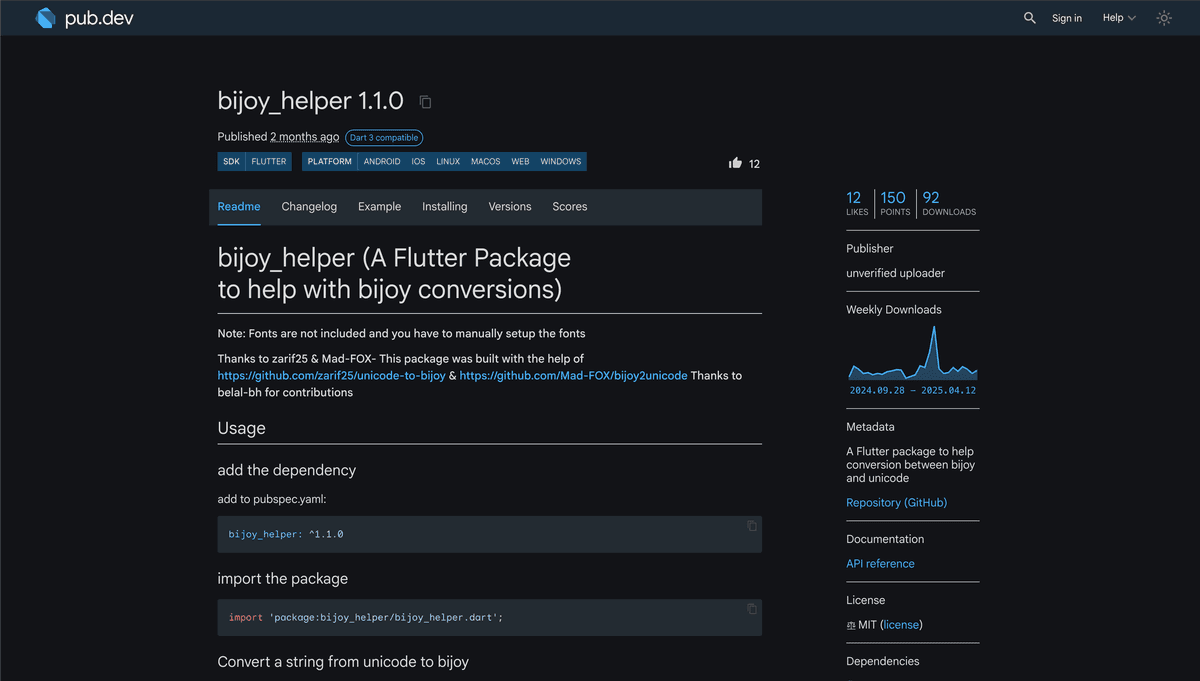Click the OSI icon beside the MIT license
Image resolution: width=1200 pixels, height=681 pixels.
click(852, 624)
